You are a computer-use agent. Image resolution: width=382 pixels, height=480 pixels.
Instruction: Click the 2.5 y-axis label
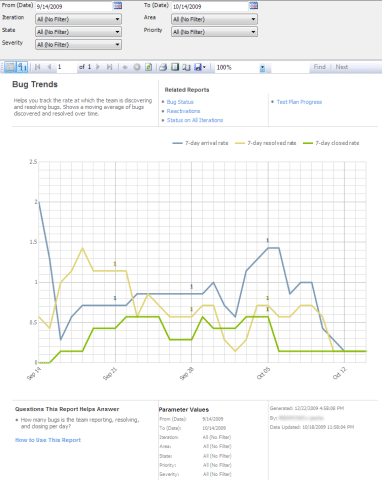click(x=33, y=162)
